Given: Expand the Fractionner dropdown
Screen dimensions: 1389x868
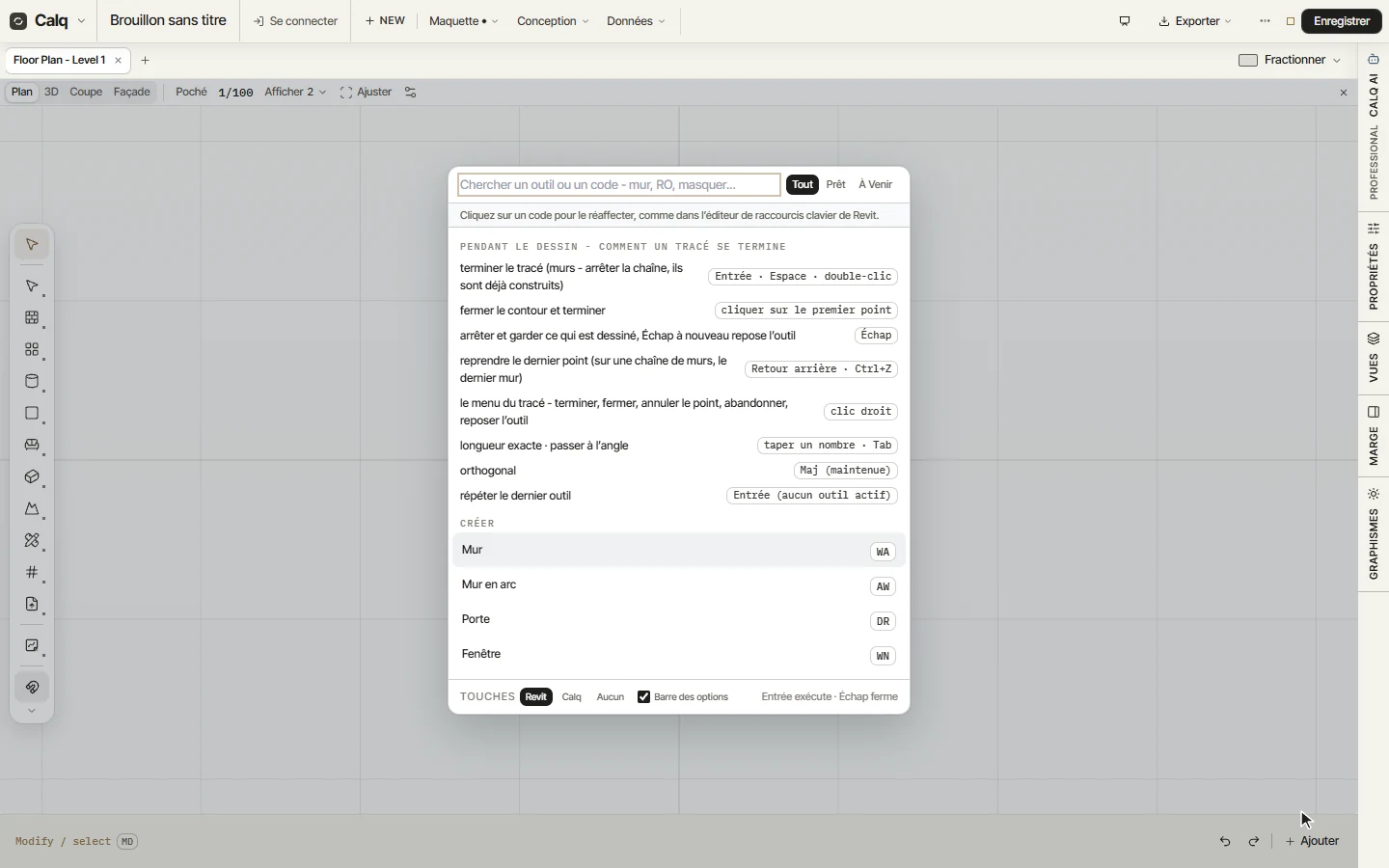Looking at the screenshot, I should tap(1291, 60).
